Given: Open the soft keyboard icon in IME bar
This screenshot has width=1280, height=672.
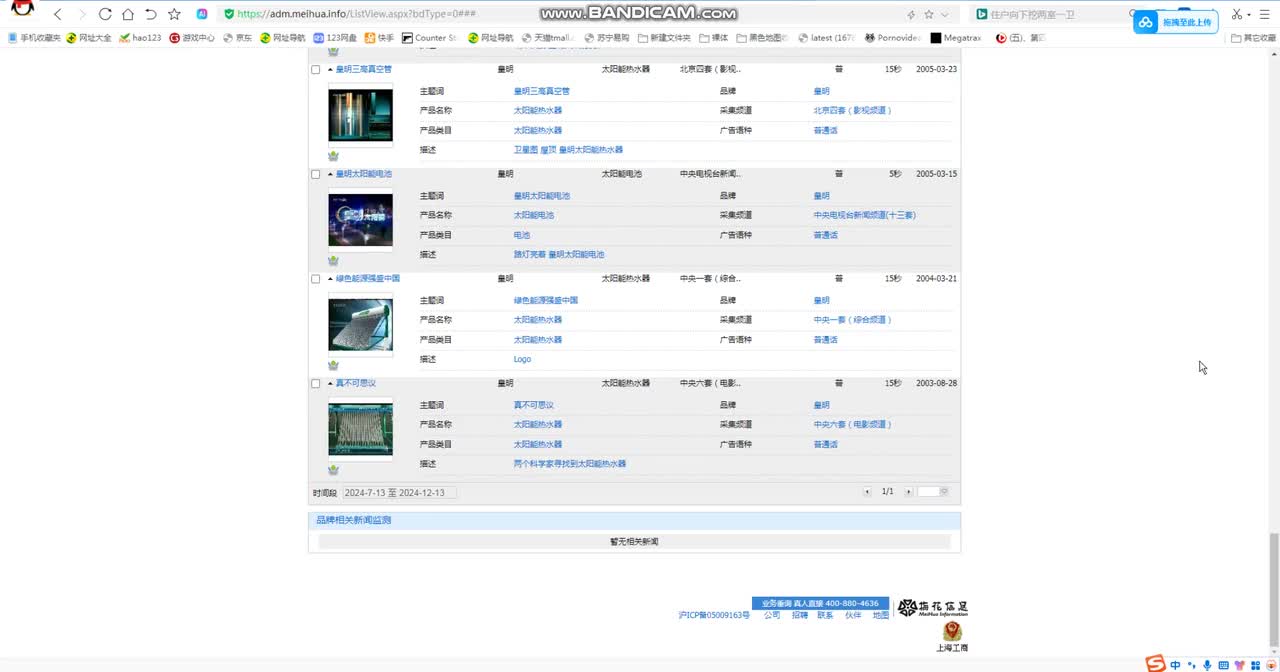Looking at the screenshot, I should 1223,665.
